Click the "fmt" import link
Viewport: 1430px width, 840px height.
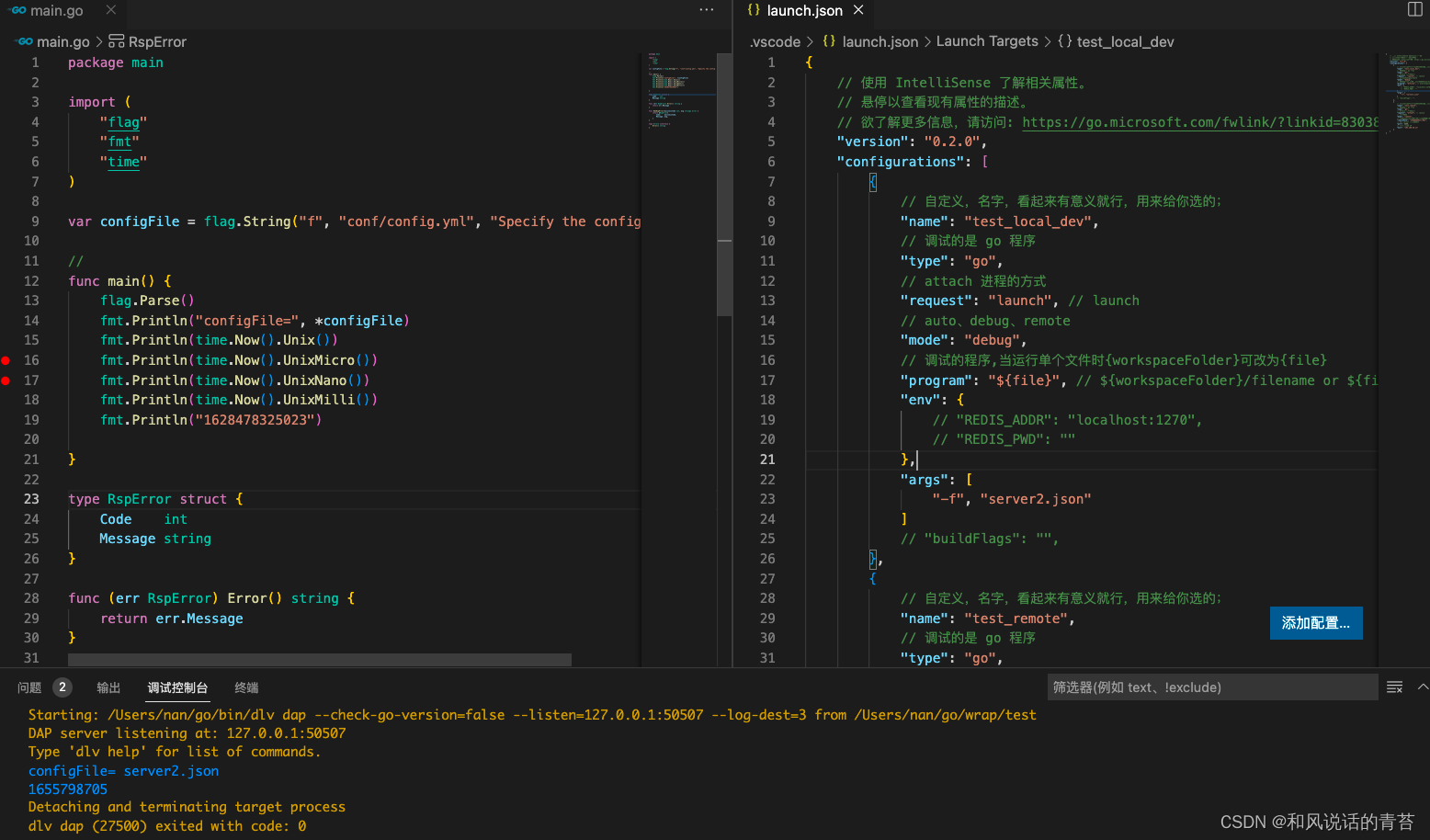[x=119, y=142]
